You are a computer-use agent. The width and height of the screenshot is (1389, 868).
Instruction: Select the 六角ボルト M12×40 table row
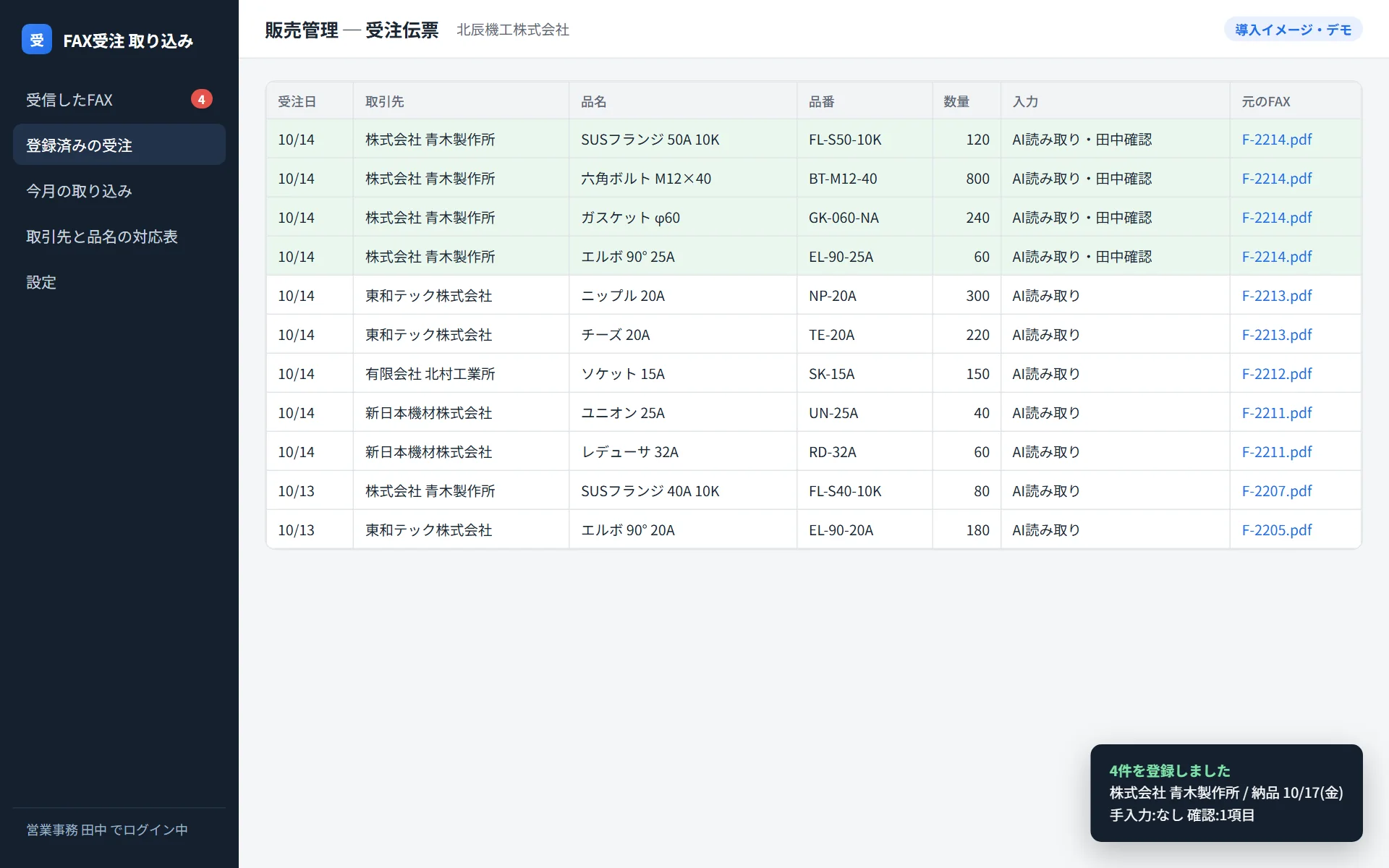coord(814,179)
